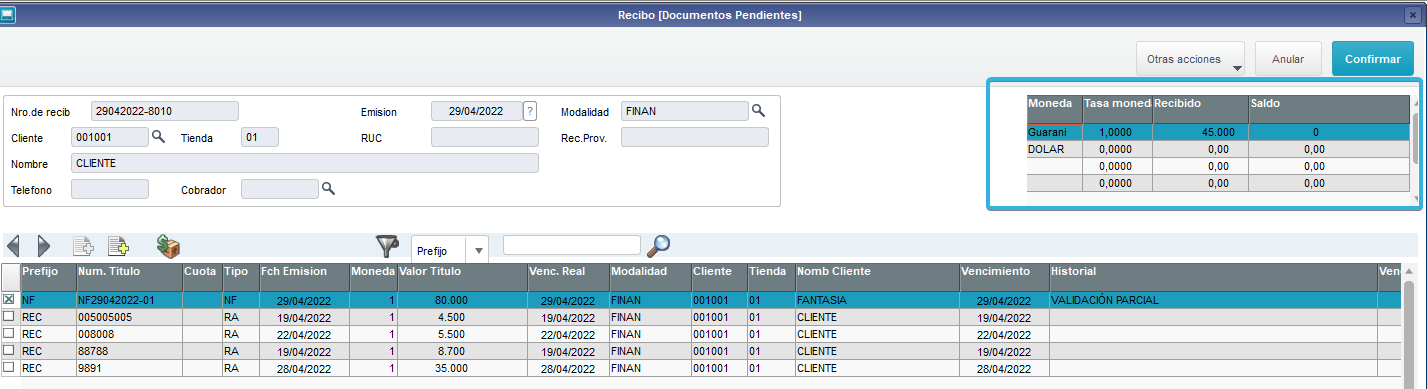This screenshot has width=1427, height=389.
Task: Select the Guarani currency row
Action: (1218, 132)
